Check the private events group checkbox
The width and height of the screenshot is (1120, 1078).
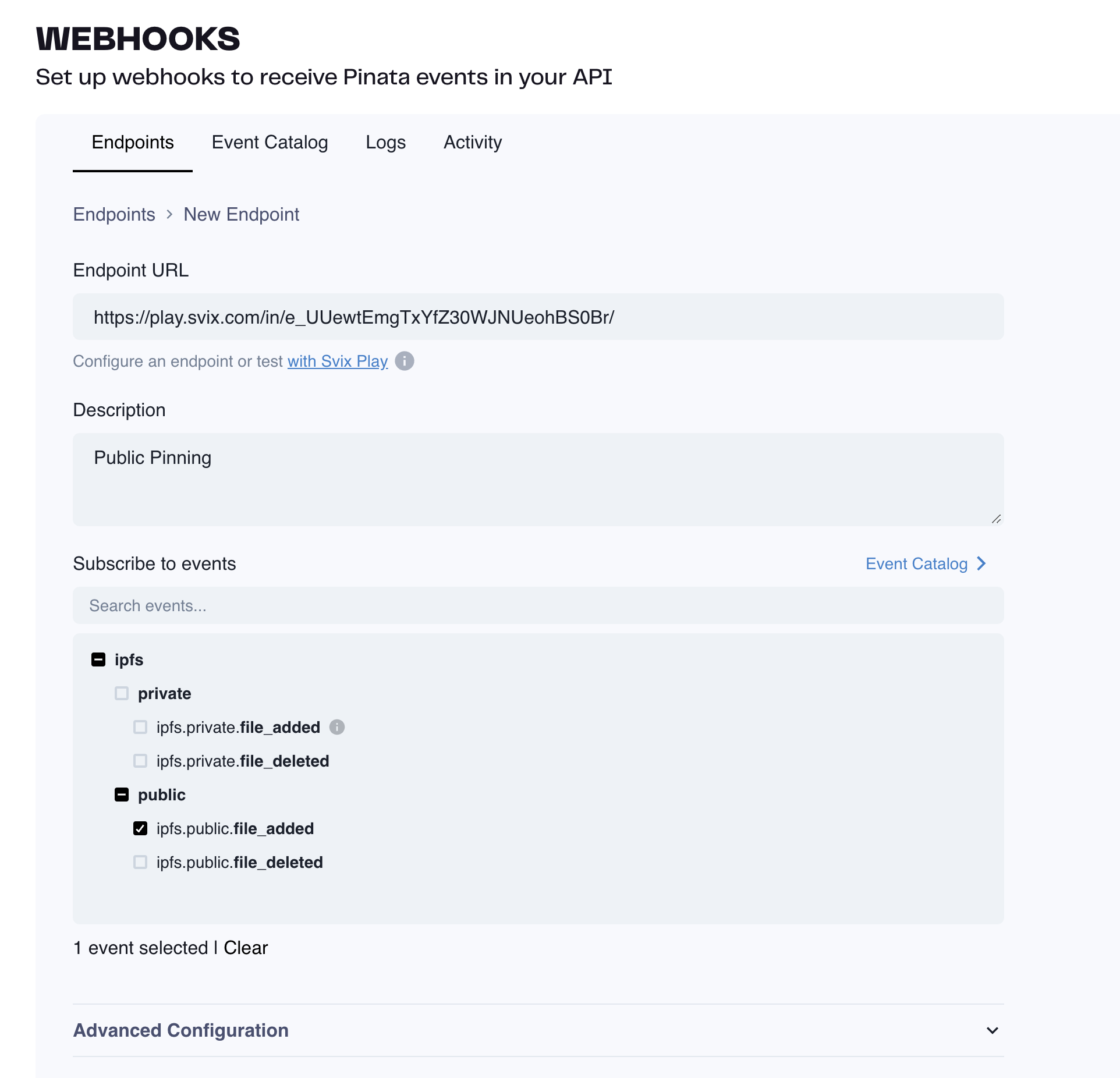tap(122, 693)
